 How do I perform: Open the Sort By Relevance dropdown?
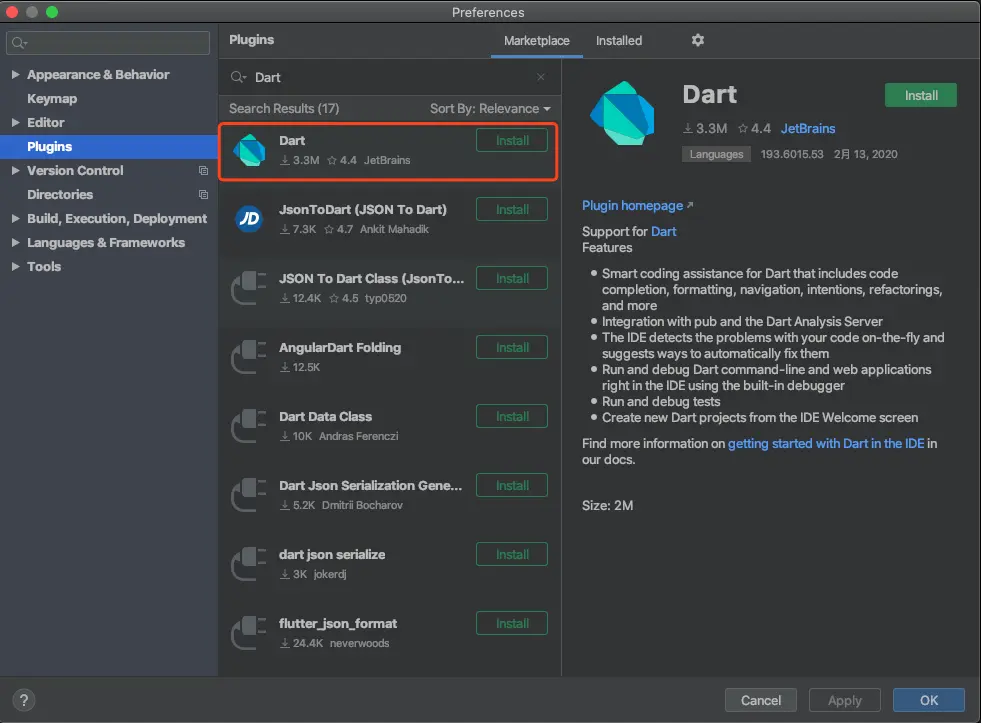490,108
